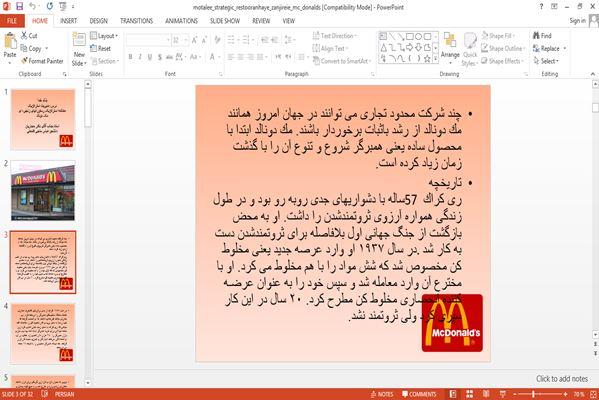The width and height of the screenshot is (599, 400).
Task: Collapse the ribbon with the arrow
Action: 593,74
